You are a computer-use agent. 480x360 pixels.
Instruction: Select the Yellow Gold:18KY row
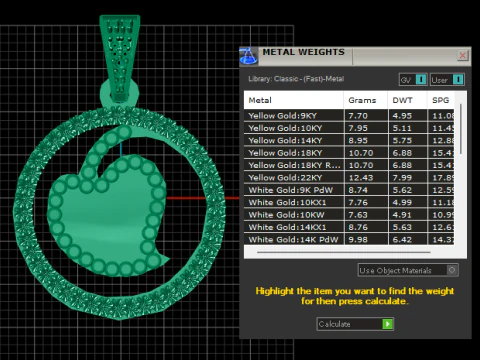349,153
